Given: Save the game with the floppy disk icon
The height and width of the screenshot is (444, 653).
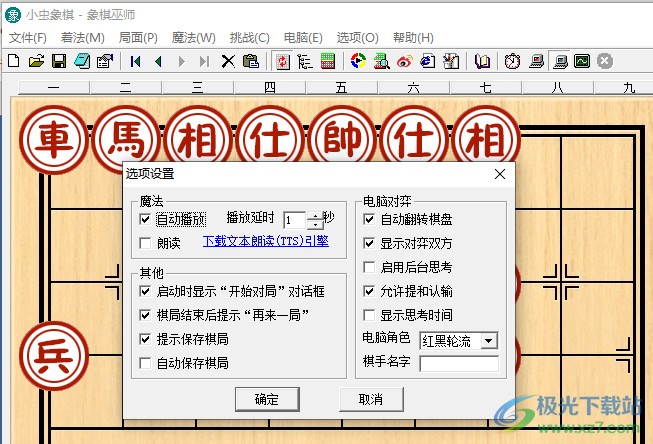Looking at the screenshot, I should [x=59, y=61].
